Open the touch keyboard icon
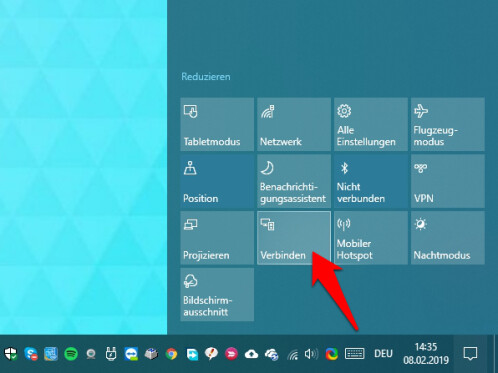 354,354
